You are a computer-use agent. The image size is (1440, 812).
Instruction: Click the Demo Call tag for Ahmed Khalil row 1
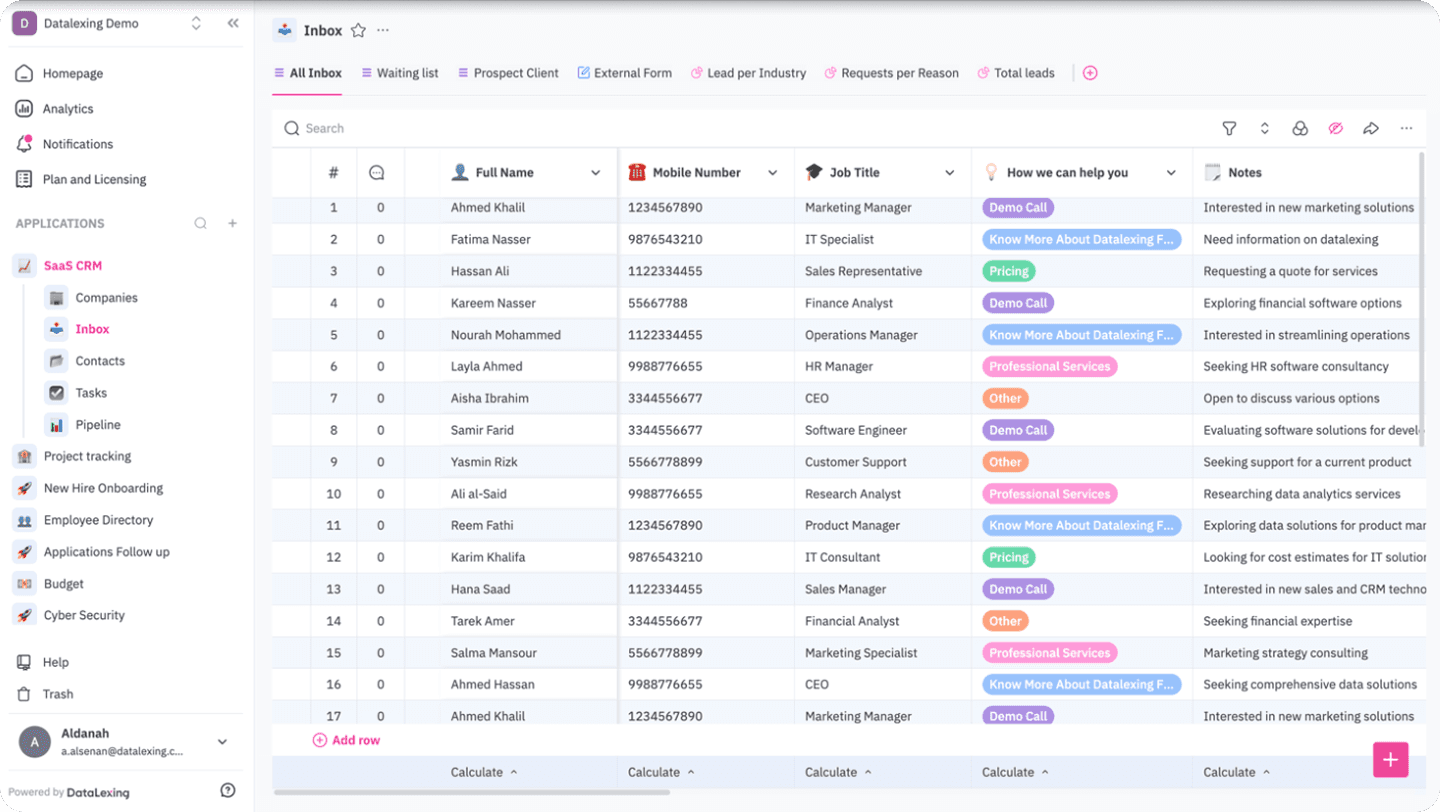tap(1018, 208)
